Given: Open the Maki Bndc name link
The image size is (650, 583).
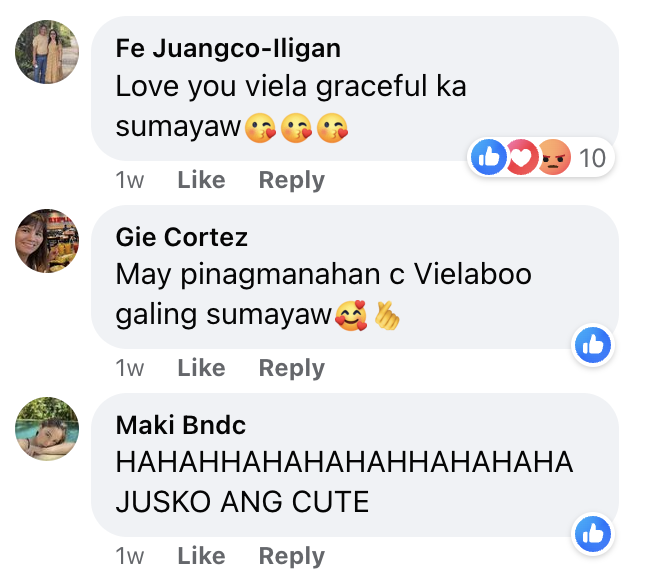Looking at the screenshot, I should (181, 425).
